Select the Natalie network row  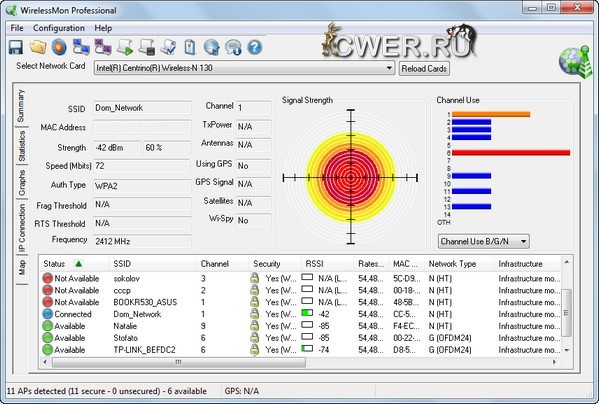pyautogui.click(x=300, y=326)
